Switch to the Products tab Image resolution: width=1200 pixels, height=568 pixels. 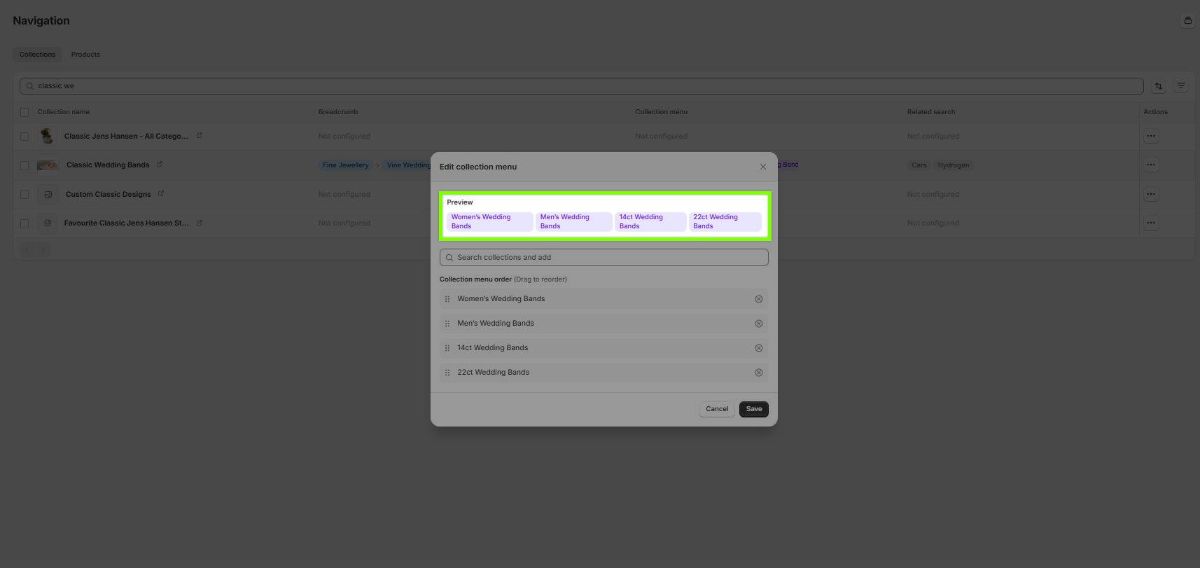(85, 54)
